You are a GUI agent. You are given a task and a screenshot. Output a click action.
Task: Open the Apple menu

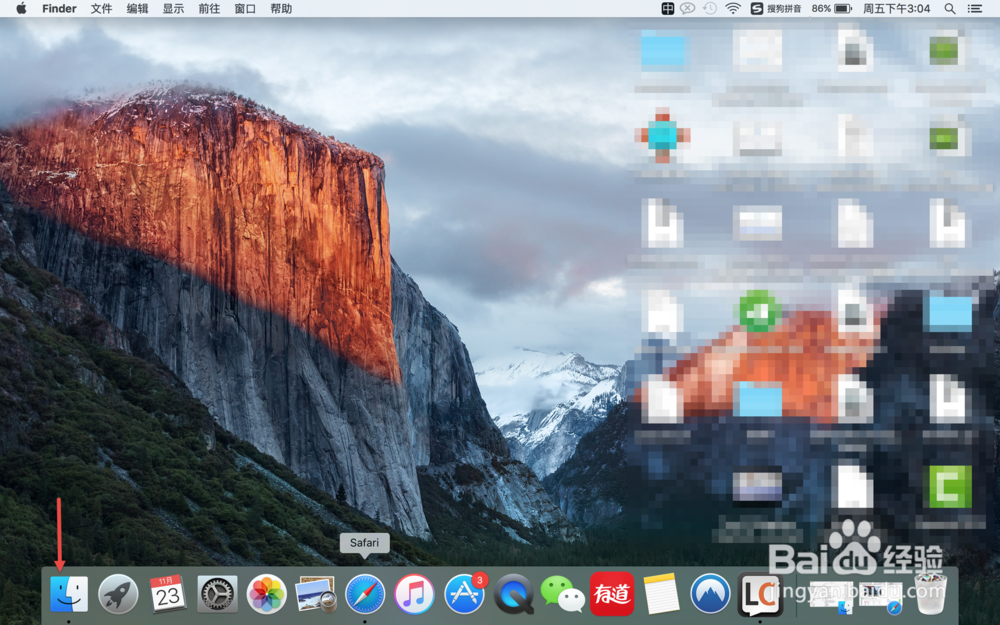pos(21,8)
